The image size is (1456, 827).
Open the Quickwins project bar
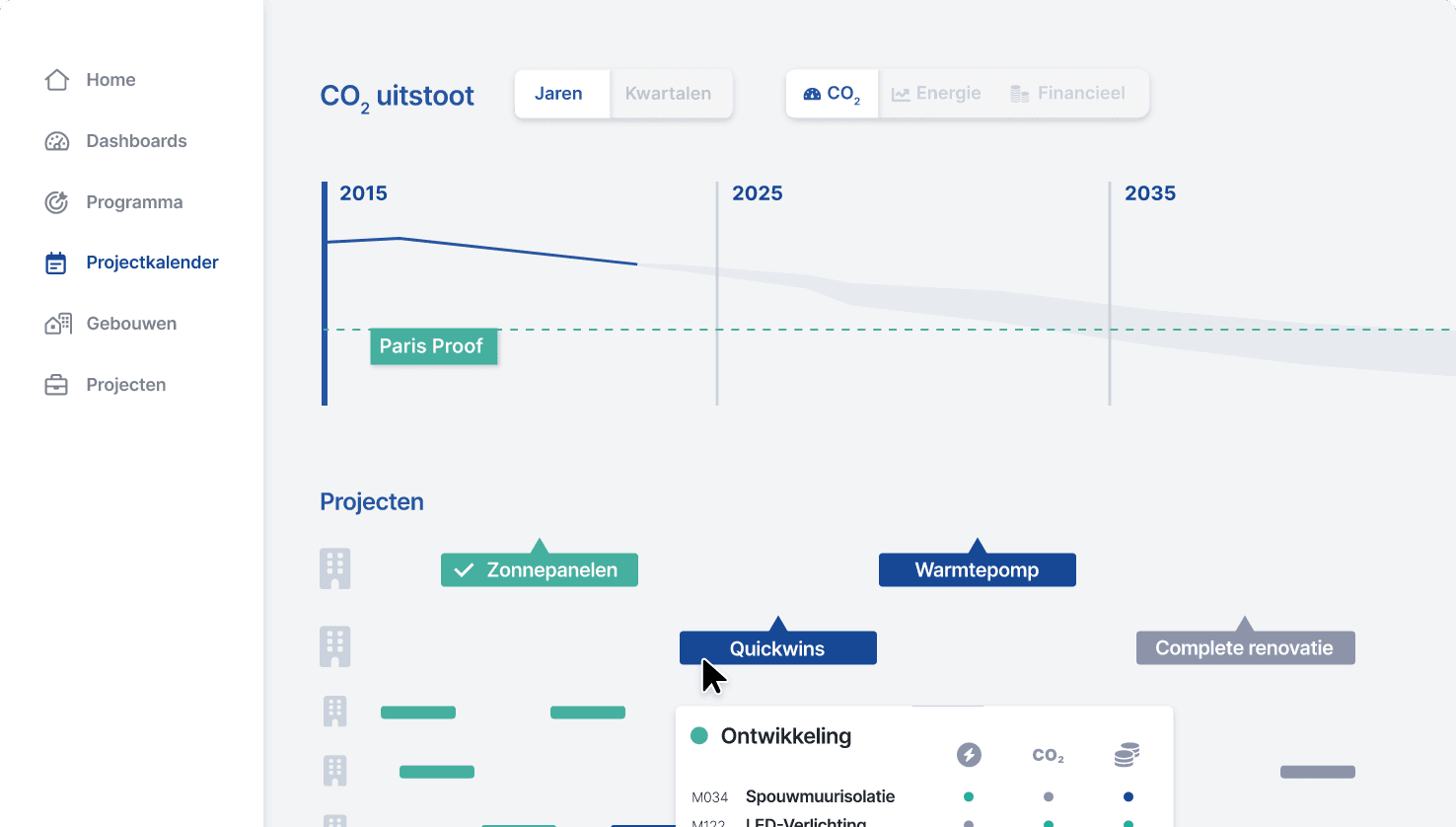coord(778,647)
